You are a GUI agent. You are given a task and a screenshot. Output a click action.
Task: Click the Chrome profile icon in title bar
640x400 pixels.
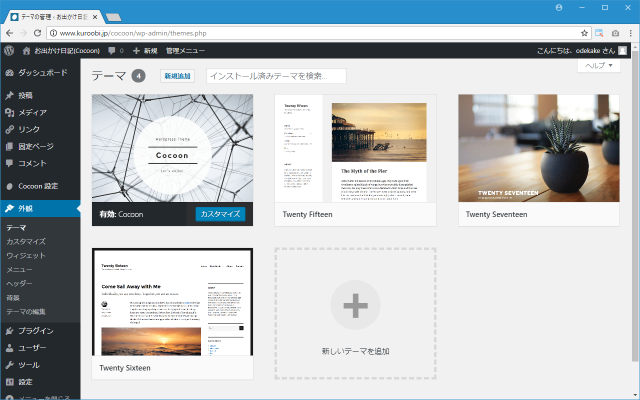(x=559, y=7)
